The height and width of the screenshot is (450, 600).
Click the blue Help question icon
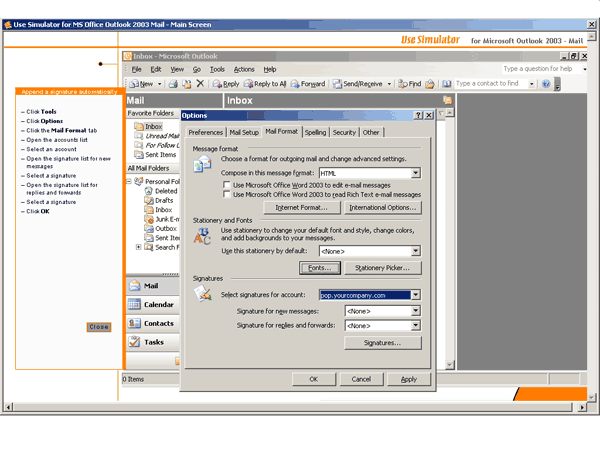[546, 84]
